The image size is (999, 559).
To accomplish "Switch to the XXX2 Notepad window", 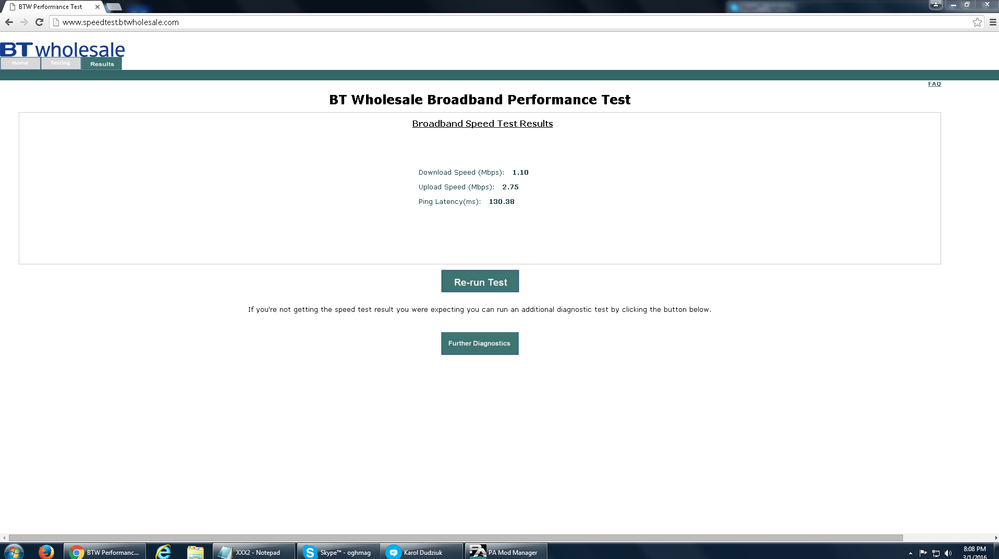I will 254,552.
